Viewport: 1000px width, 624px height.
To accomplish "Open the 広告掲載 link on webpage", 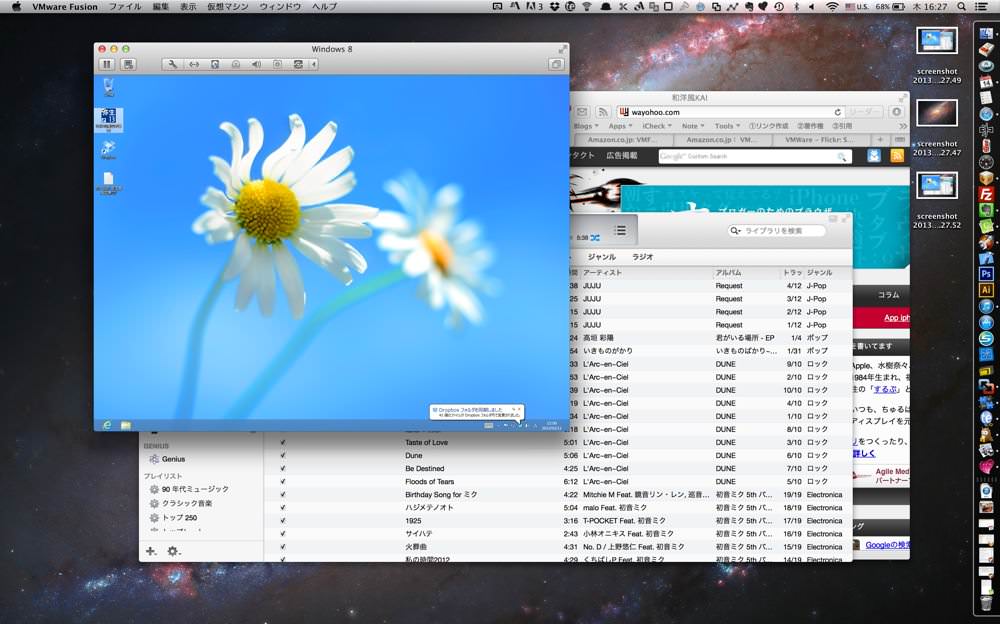I will 622,156.
